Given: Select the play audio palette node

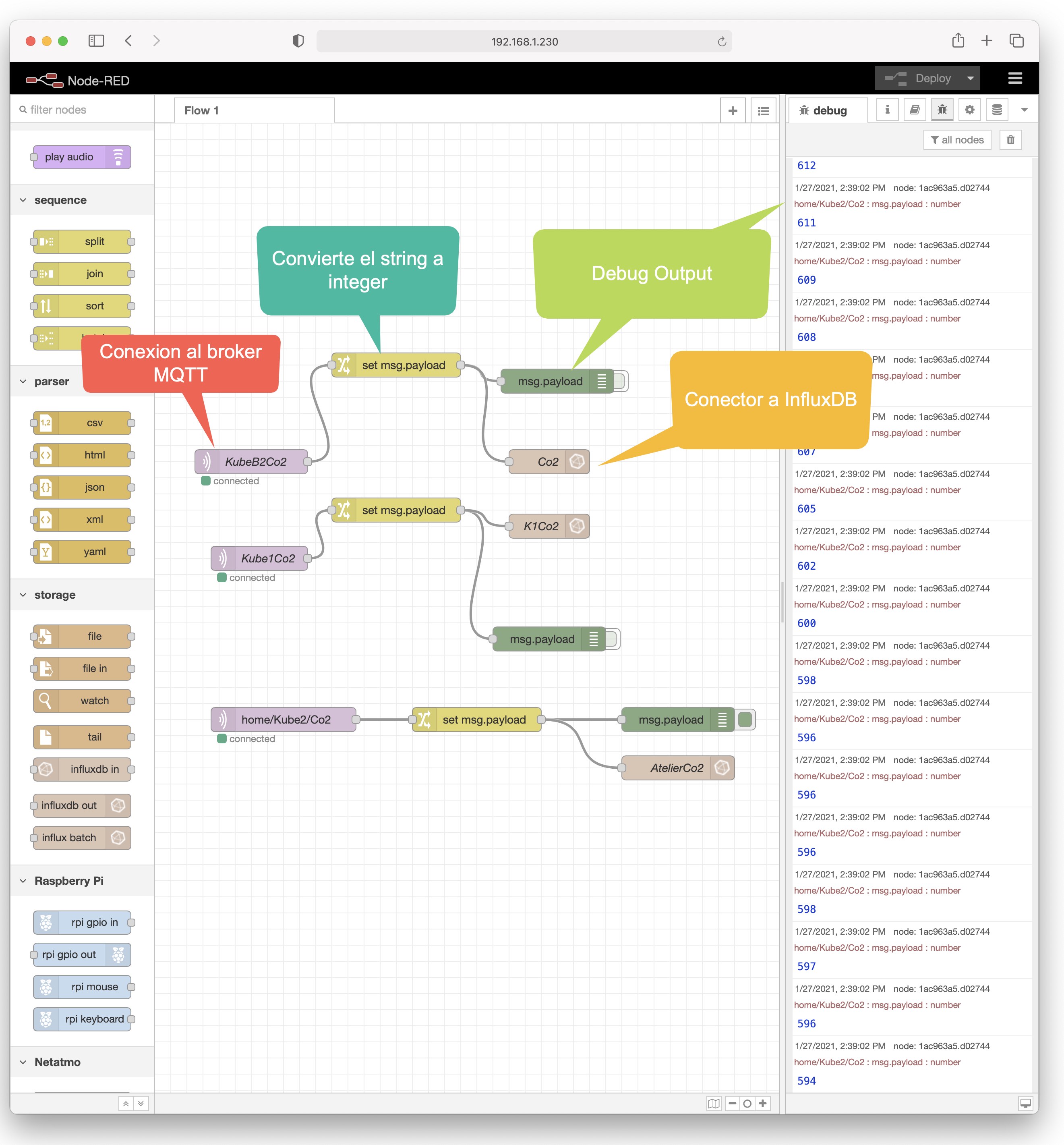Looking at the screenshot, I should (x=82, y=157).
